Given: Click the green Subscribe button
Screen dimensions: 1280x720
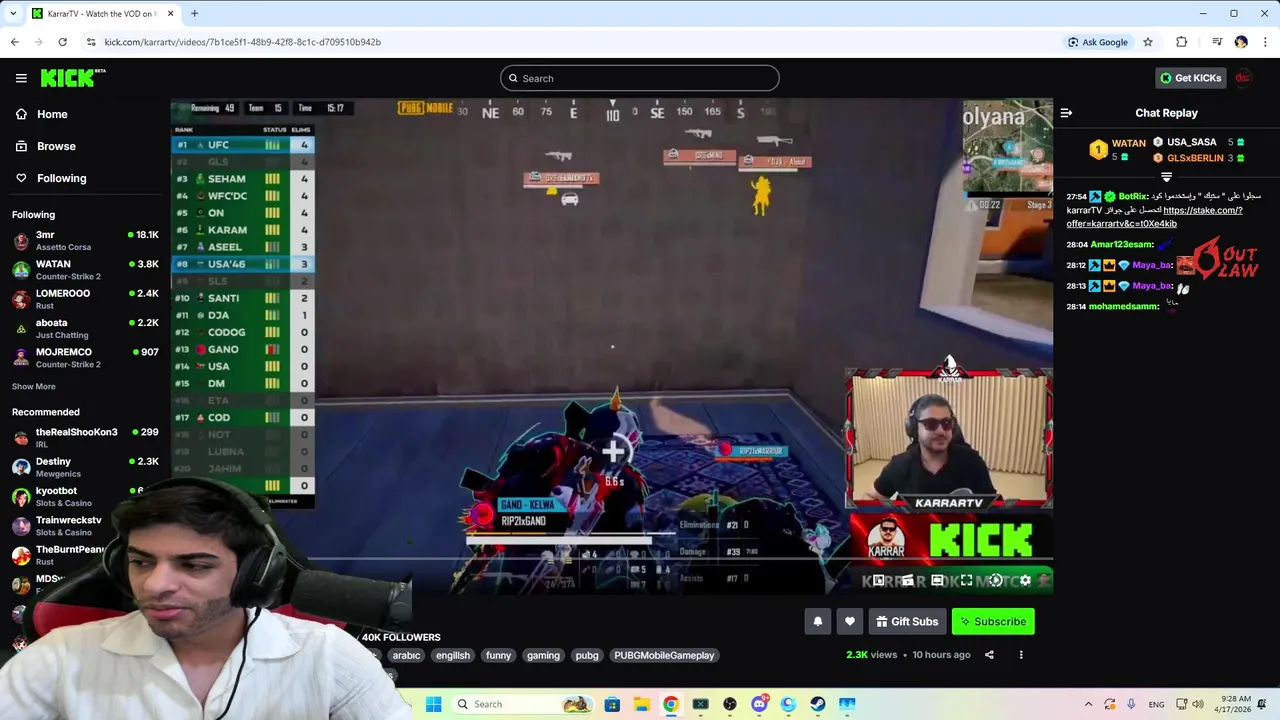Looking at the screenshot, I should tap(993, 621).
